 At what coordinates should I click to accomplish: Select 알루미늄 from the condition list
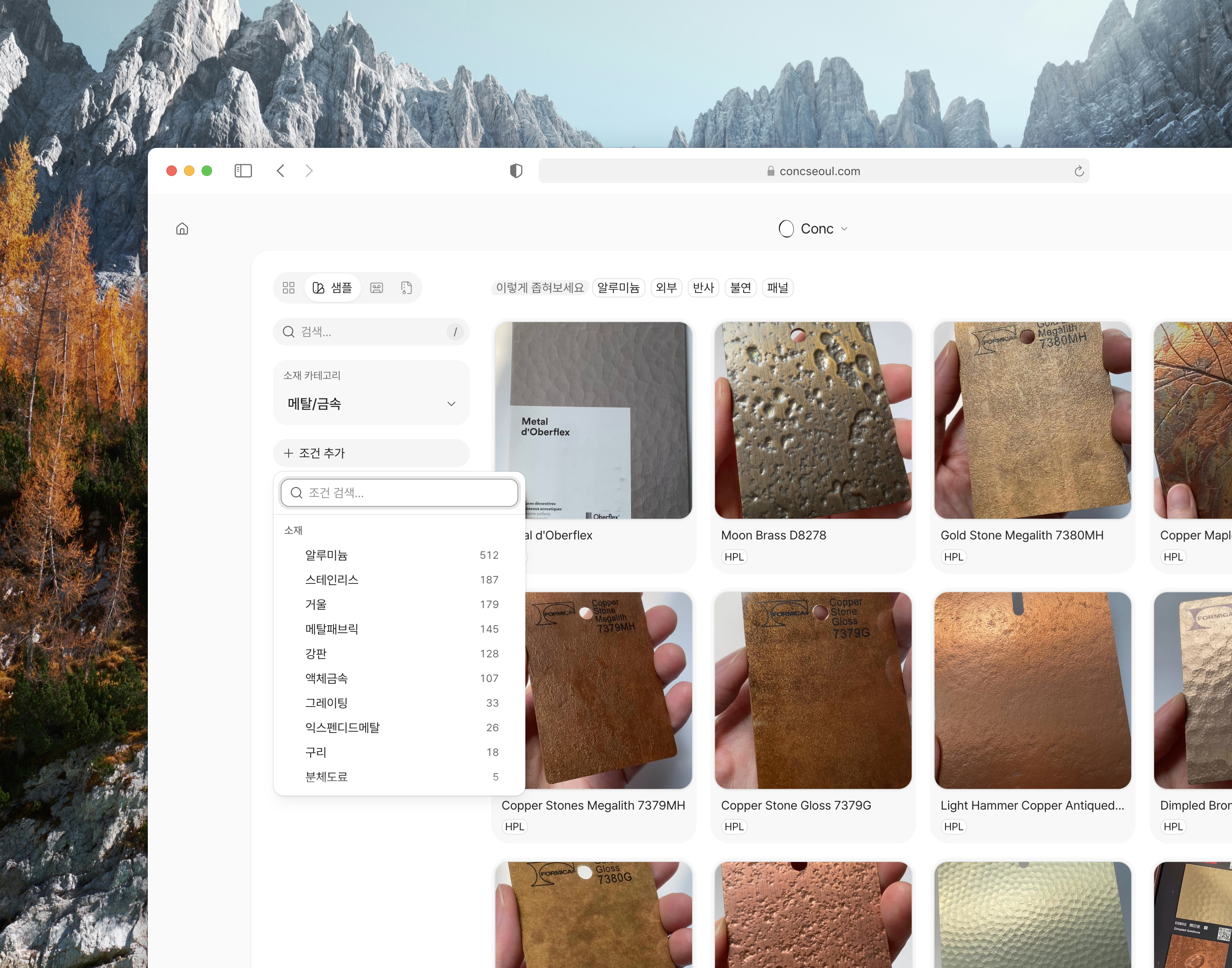pos(400,555)
